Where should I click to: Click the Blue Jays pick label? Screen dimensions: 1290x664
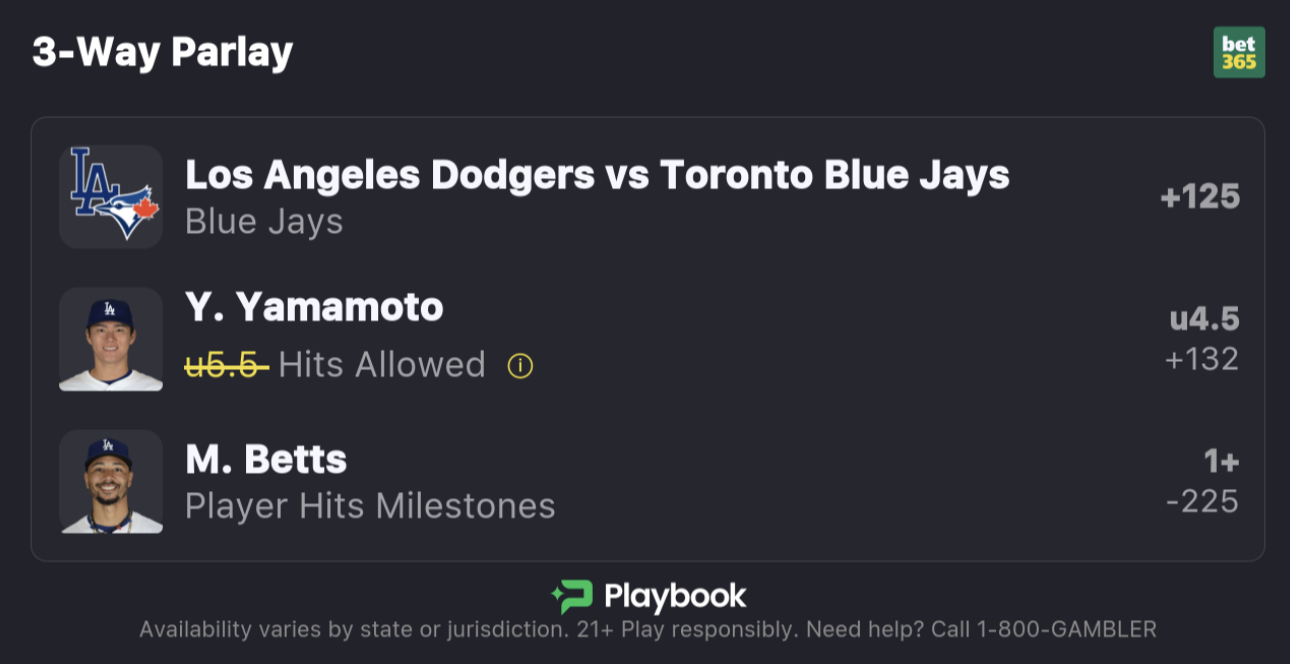pyautogui.click(x=264, y=221)
